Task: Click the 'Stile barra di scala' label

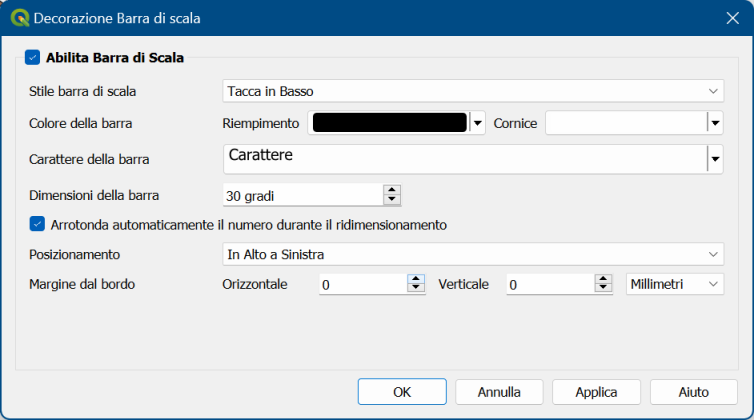Action: 82,91
